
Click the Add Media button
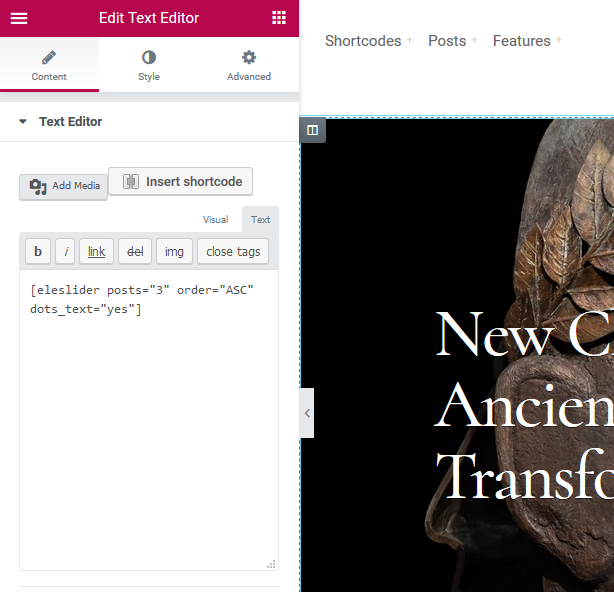point(64,187)
